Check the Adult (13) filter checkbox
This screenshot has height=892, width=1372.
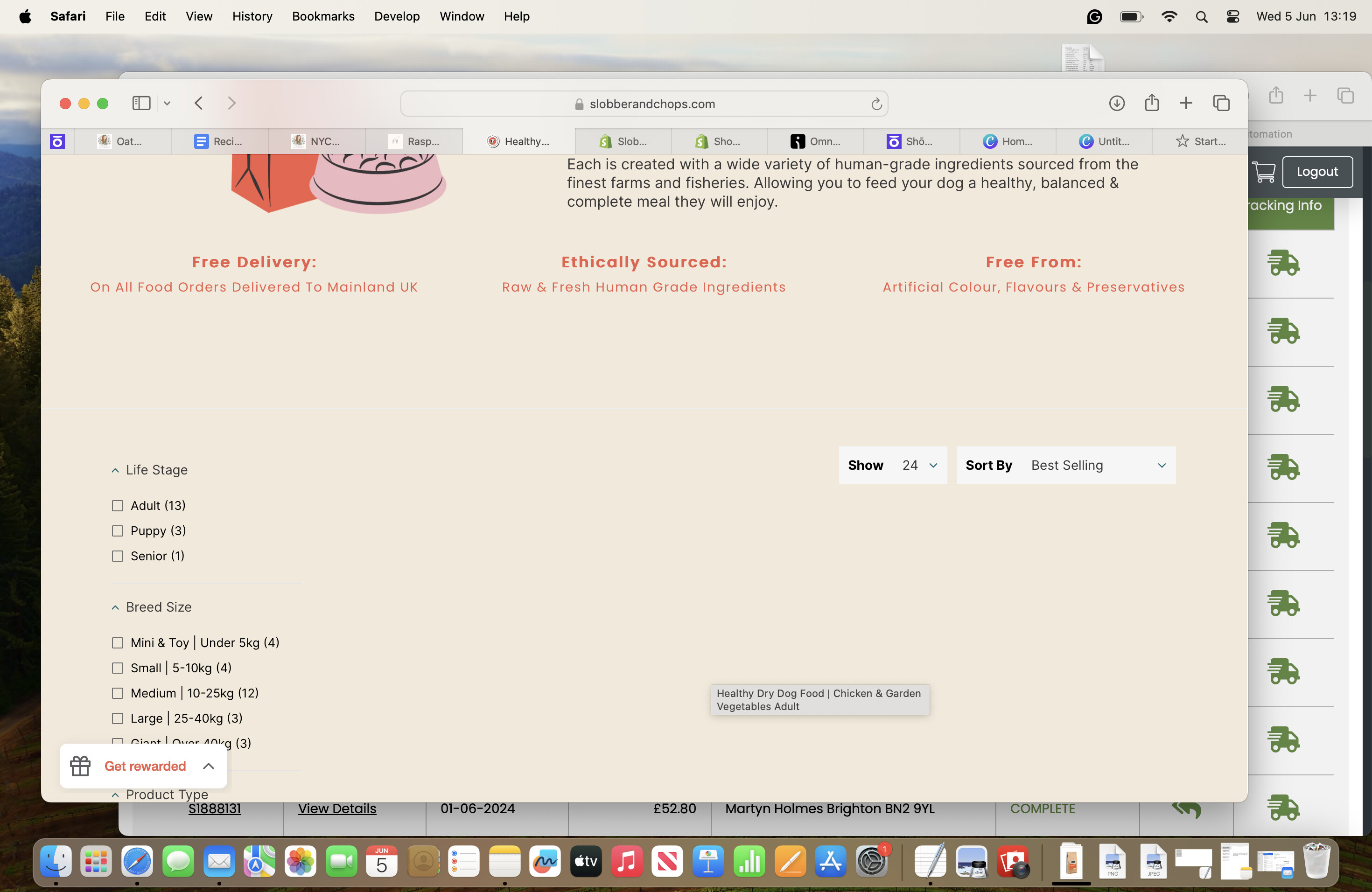click(x=118, y=505)
